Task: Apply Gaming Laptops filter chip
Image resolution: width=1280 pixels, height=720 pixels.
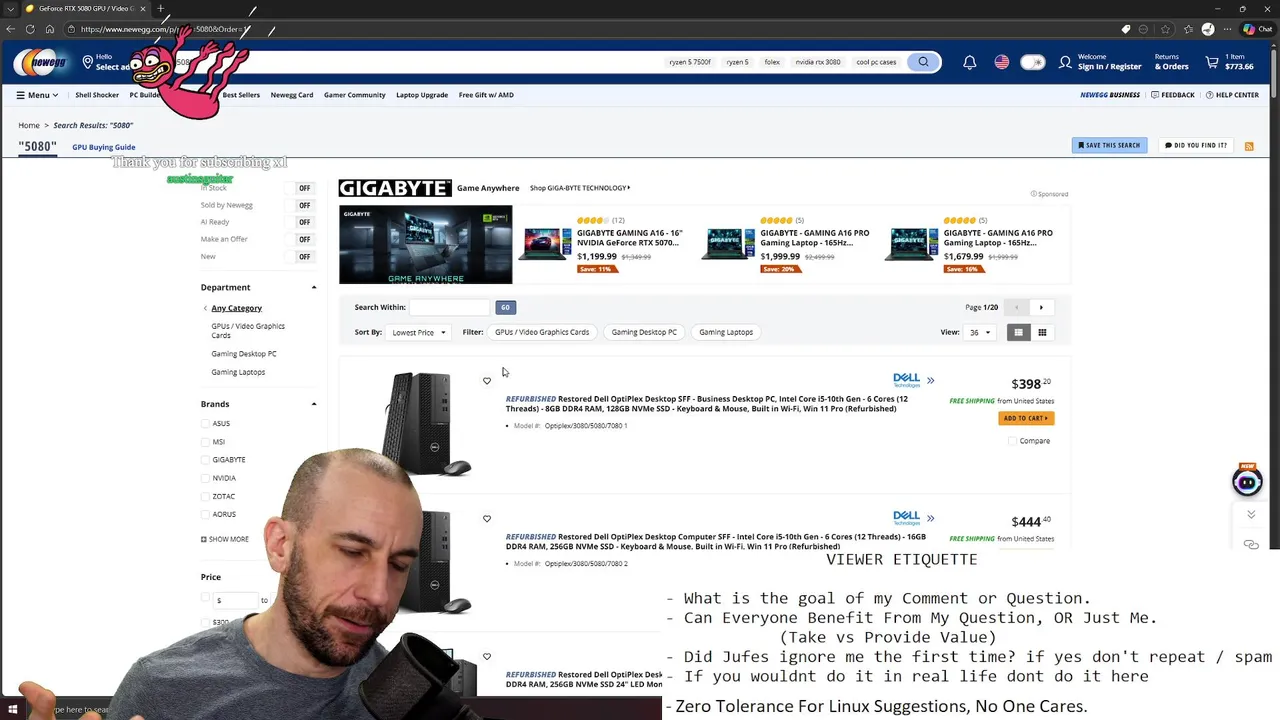Action: pos(726,332)
